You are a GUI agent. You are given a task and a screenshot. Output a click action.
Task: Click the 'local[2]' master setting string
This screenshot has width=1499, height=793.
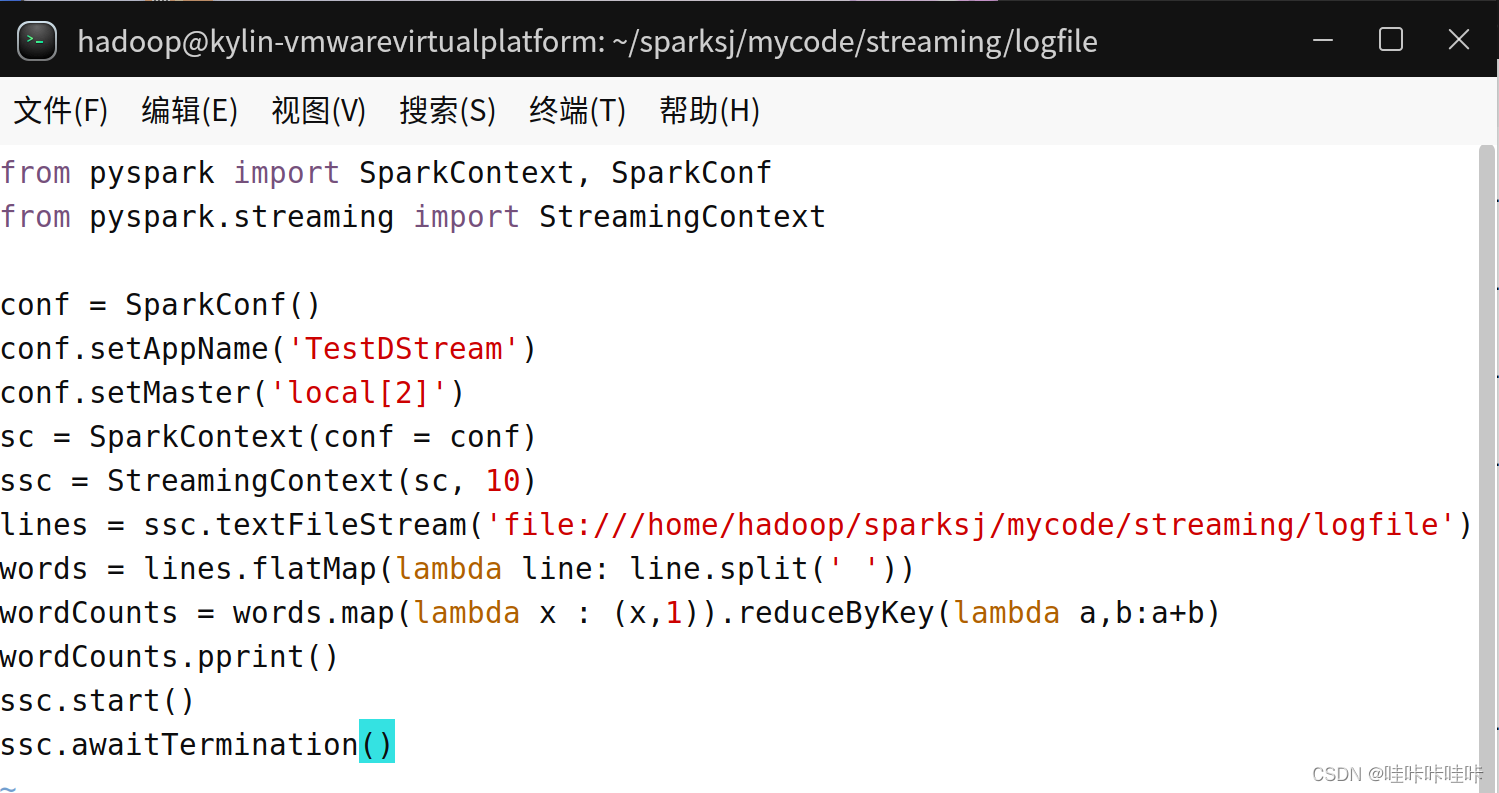click(358, 392)
